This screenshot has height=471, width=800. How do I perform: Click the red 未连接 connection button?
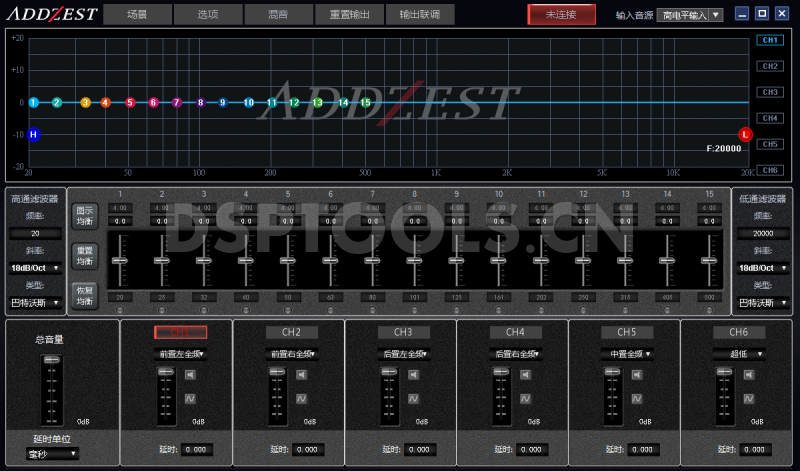pos(561,15)
